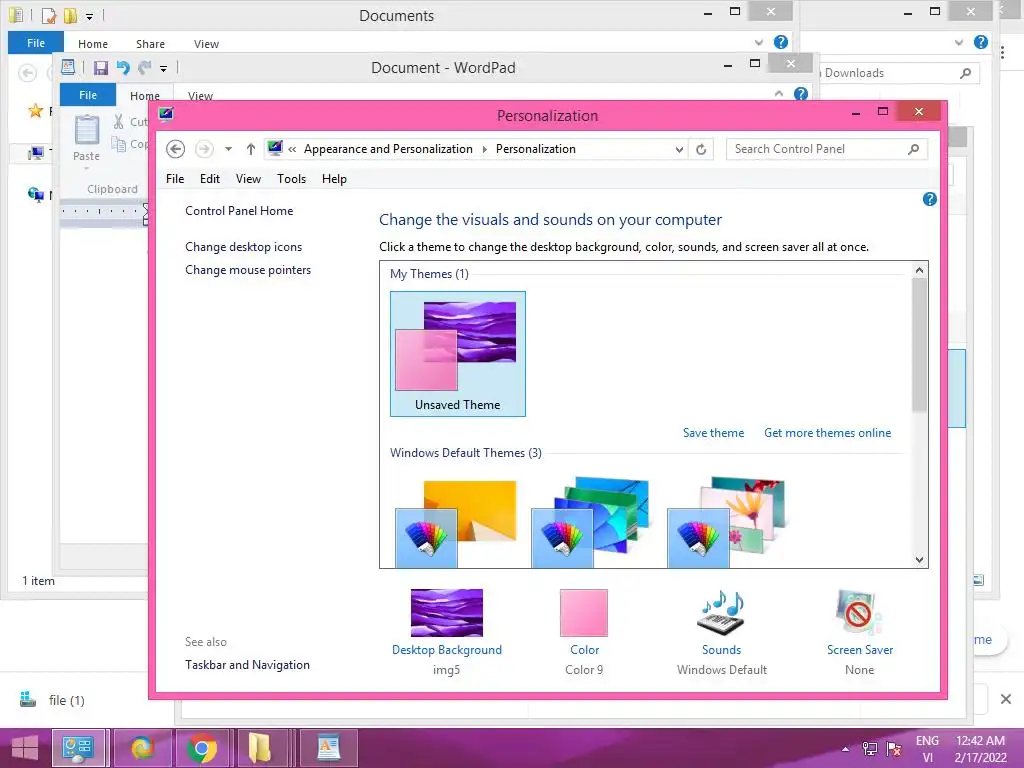Show hidden tray icons arrow

[846, 749]
